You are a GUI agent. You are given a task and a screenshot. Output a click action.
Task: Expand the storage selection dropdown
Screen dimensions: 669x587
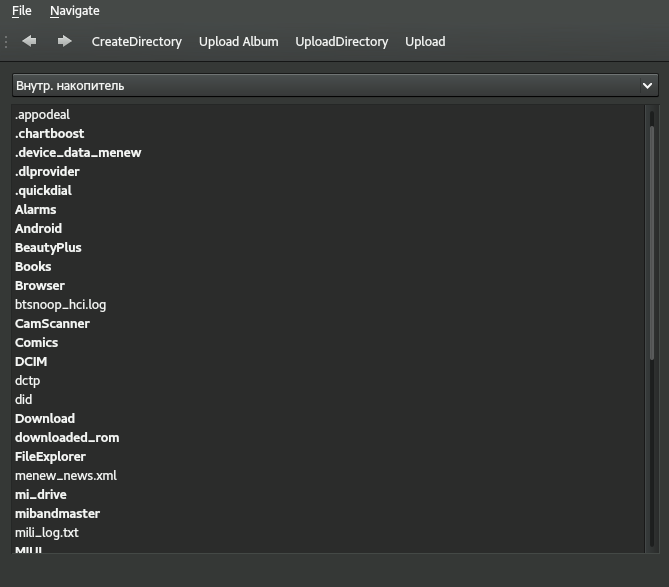[x=334, y=86]
